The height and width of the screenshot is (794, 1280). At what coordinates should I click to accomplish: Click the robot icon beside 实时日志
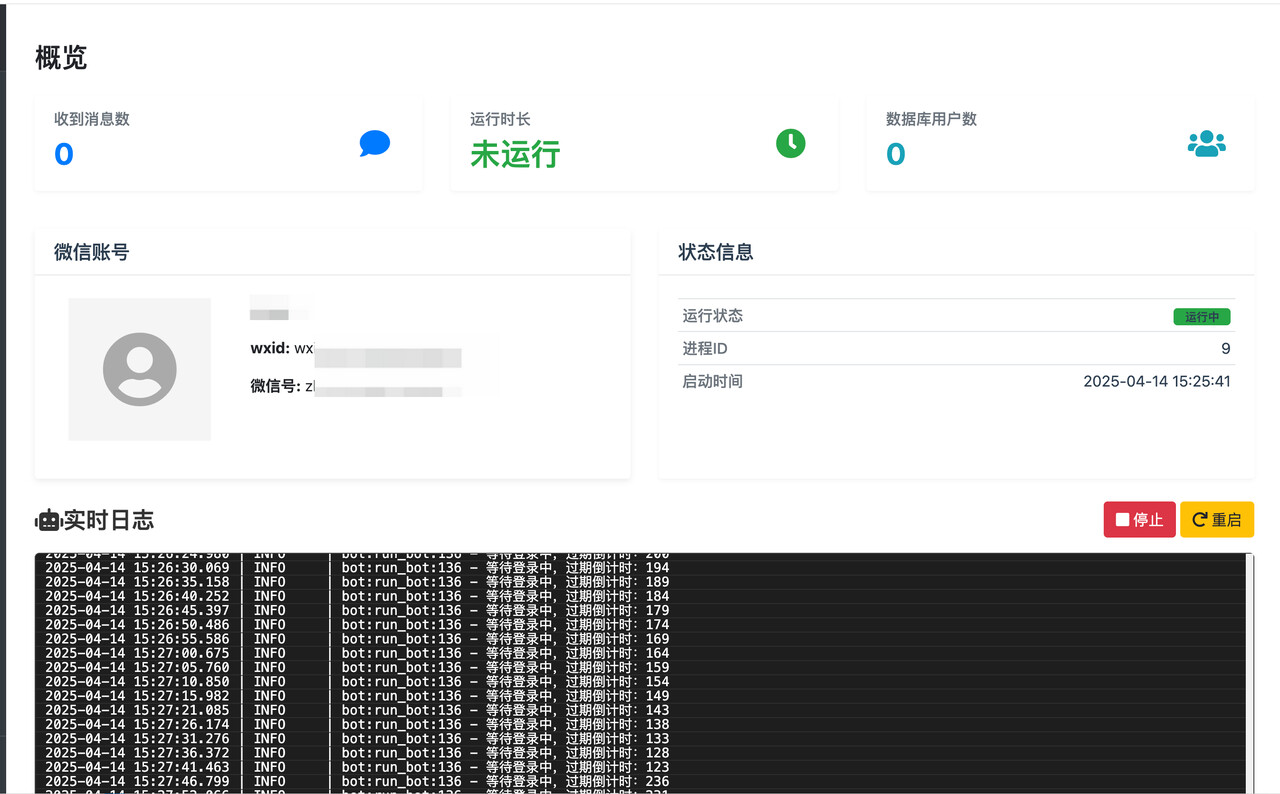[47, 520]
